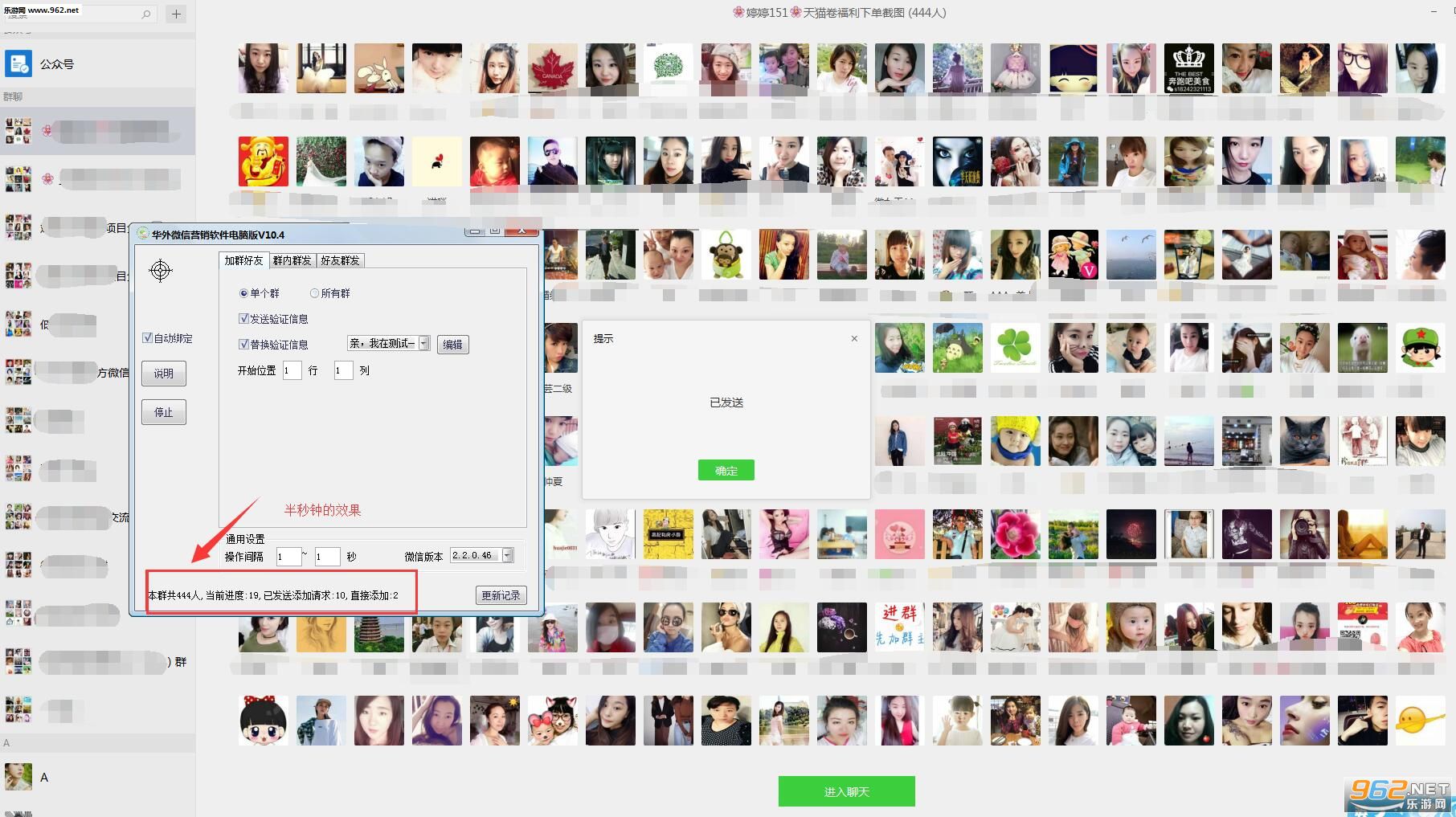Toggle the 发送验证信息 checkbox
This screenshot has height=817, width=1456.
(243, 319)
